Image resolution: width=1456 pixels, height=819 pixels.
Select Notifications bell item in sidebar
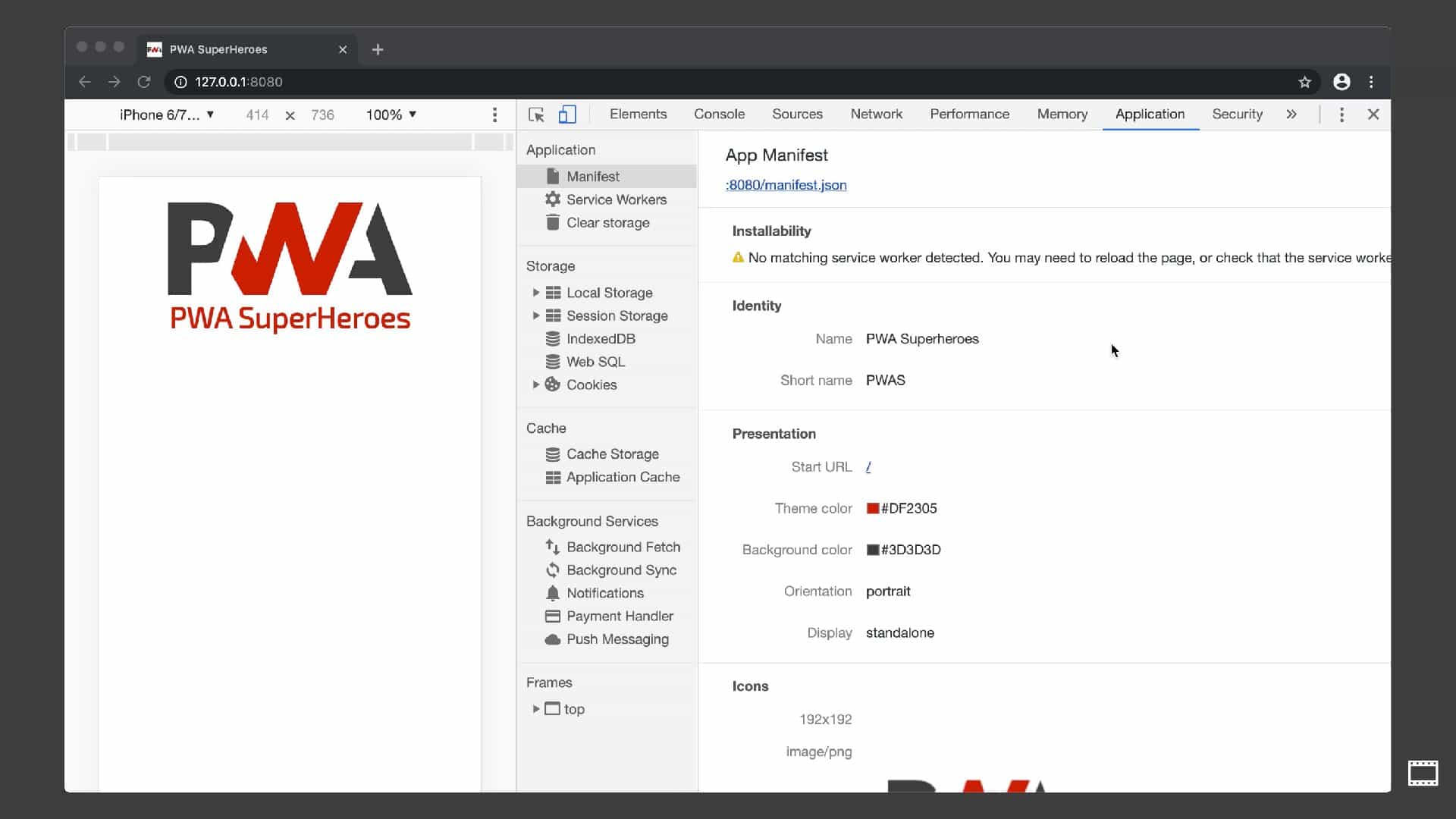604,593
